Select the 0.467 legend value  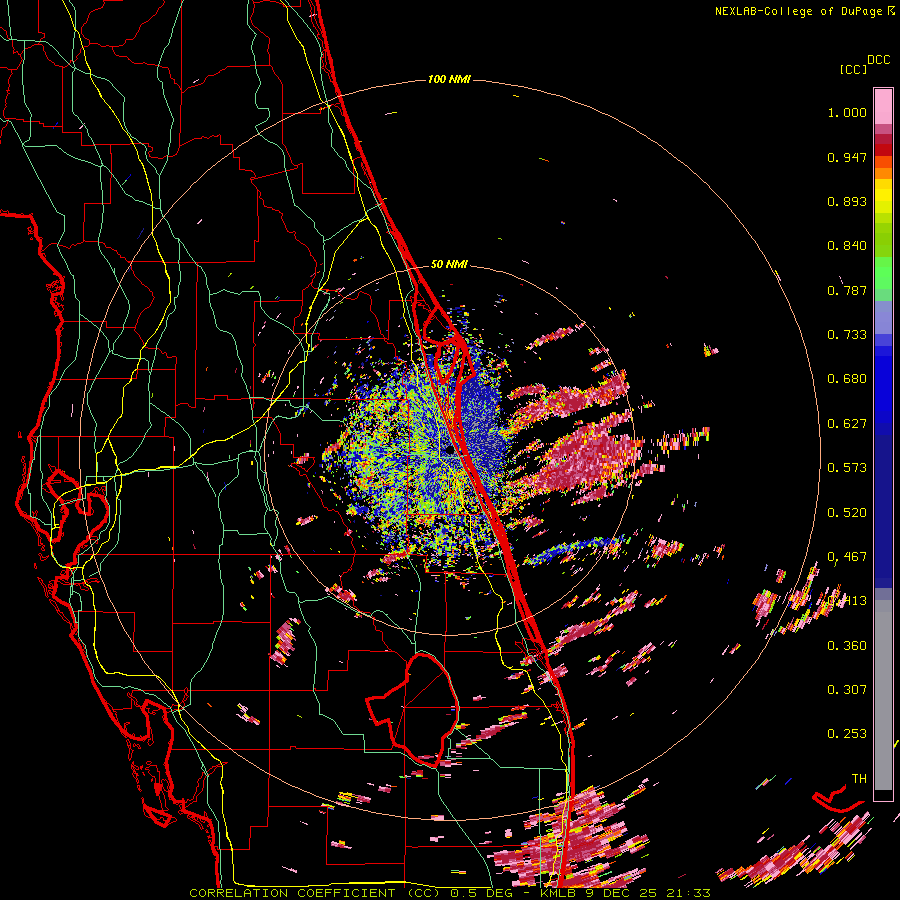coord(847,557)
